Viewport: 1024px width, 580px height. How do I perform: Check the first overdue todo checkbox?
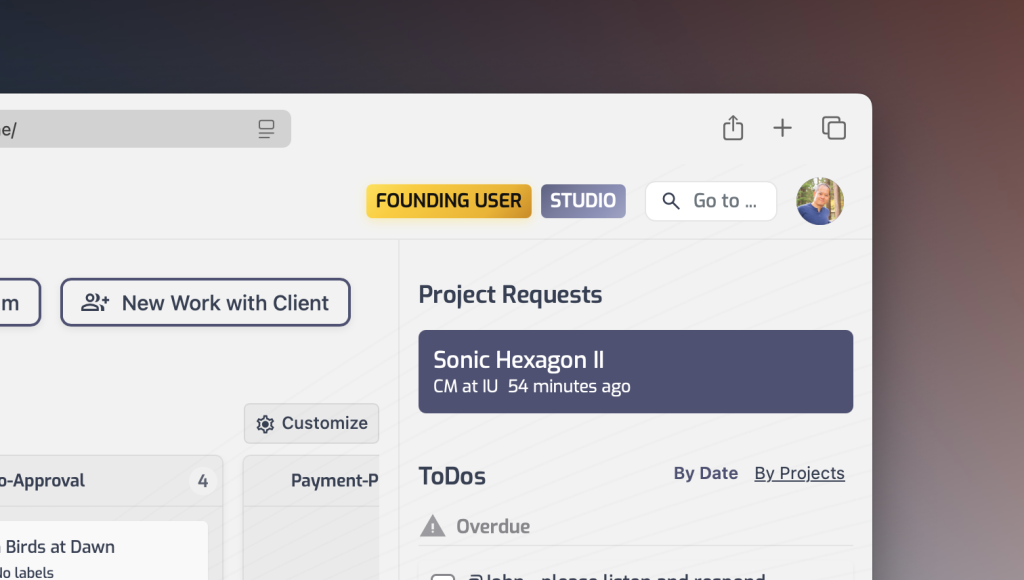point(442,576)
